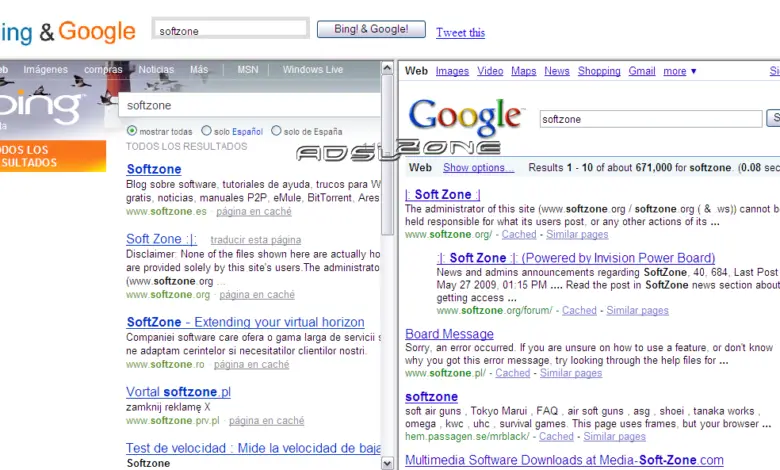Click Similar pages for www.softzone.org/forum/
Screen dimensions: 780x470
click(x=637, y=310)
